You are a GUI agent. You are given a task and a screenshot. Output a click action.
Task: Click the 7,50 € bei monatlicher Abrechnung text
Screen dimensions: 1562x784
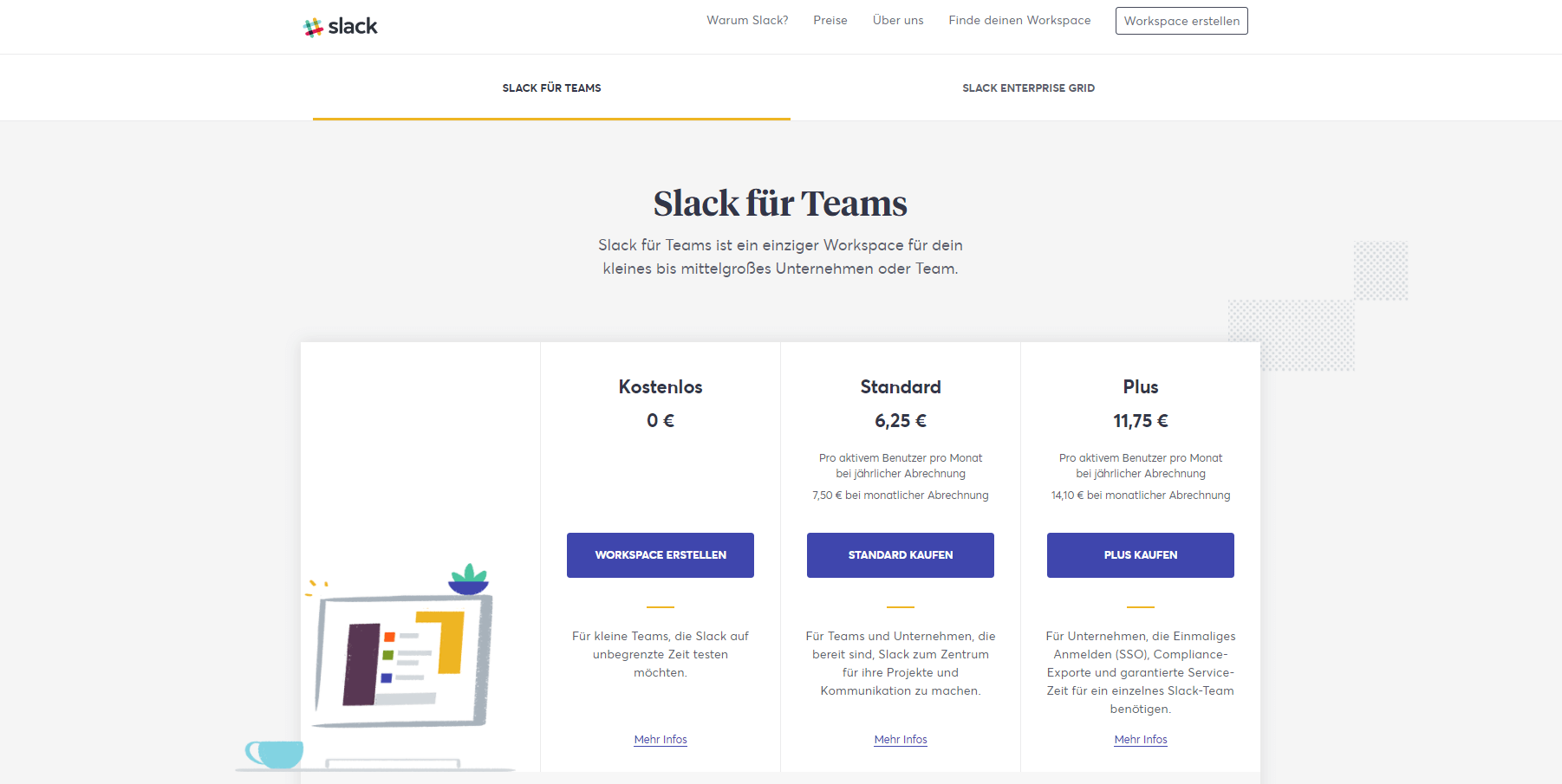(x=901, y=496)
